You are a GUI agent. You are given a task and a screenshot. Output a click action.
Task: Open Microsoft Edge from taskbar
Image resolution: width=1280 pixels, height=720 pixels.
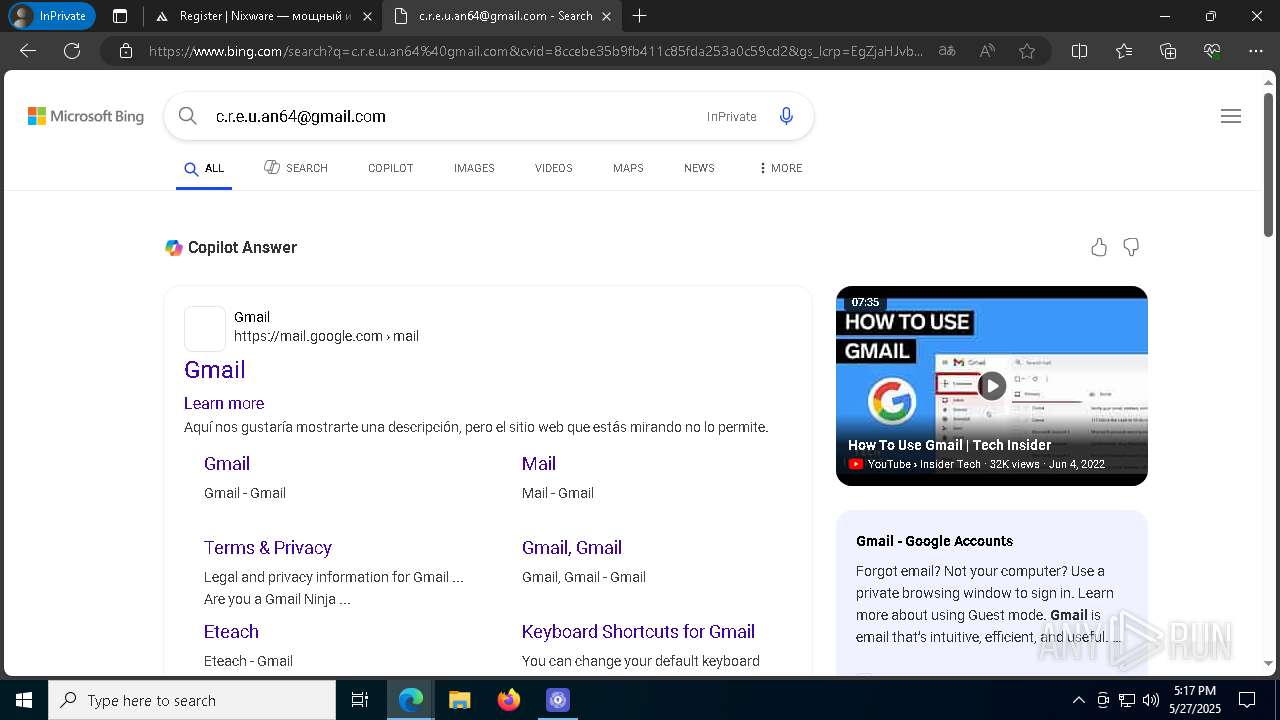click(x=411, y=700)
